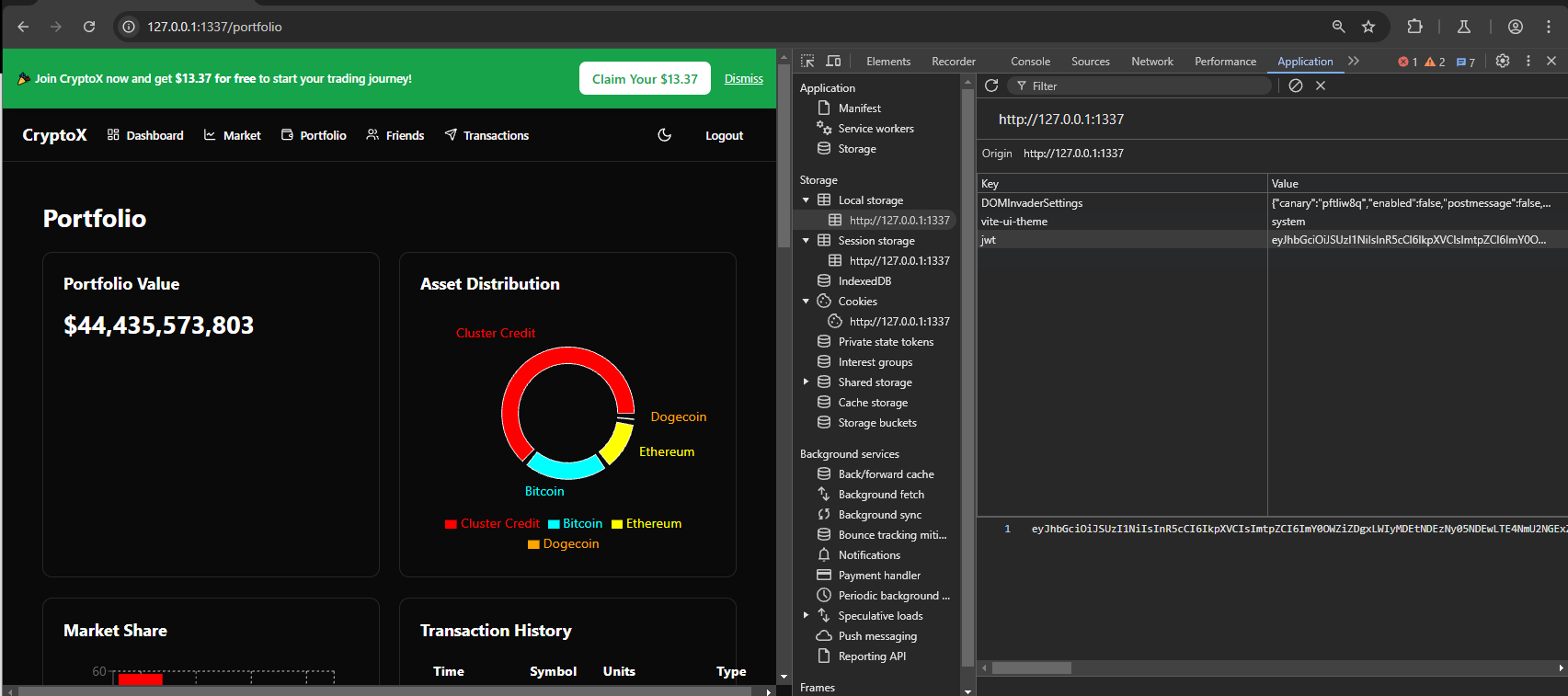Delete selected storage entry with X
1568x696 pixels.
pos(1321,86)
